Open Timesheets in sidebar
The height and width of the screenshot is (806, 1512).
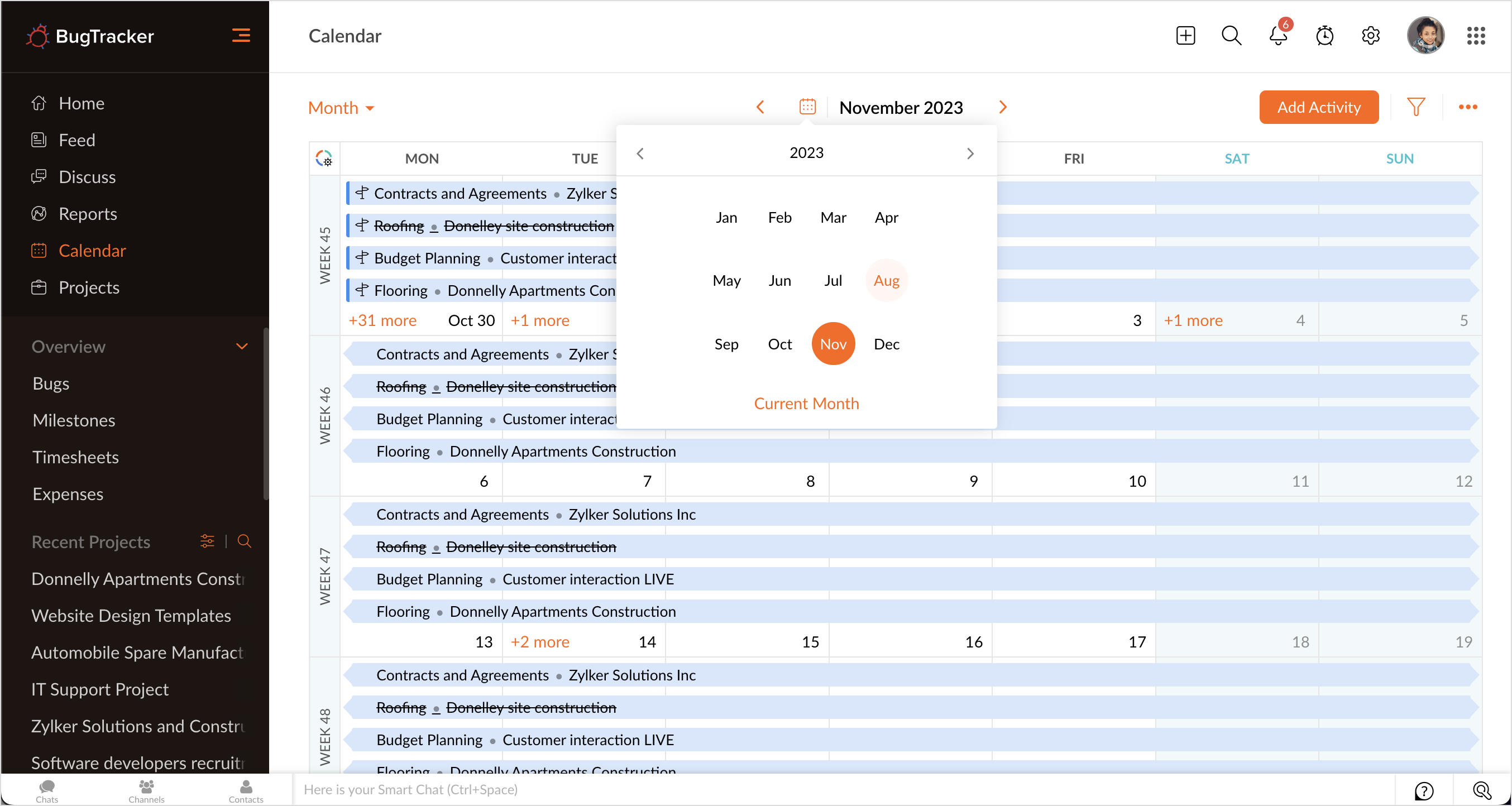75,457
